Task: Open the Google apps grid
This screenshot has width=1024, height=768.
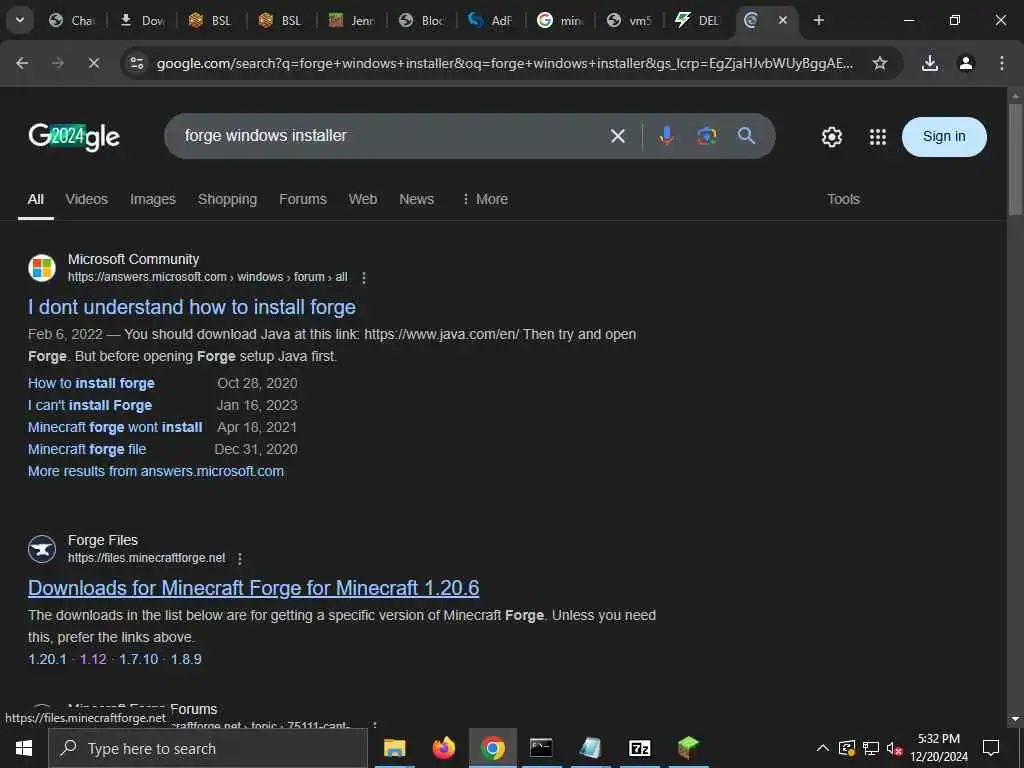Action: 878,136
